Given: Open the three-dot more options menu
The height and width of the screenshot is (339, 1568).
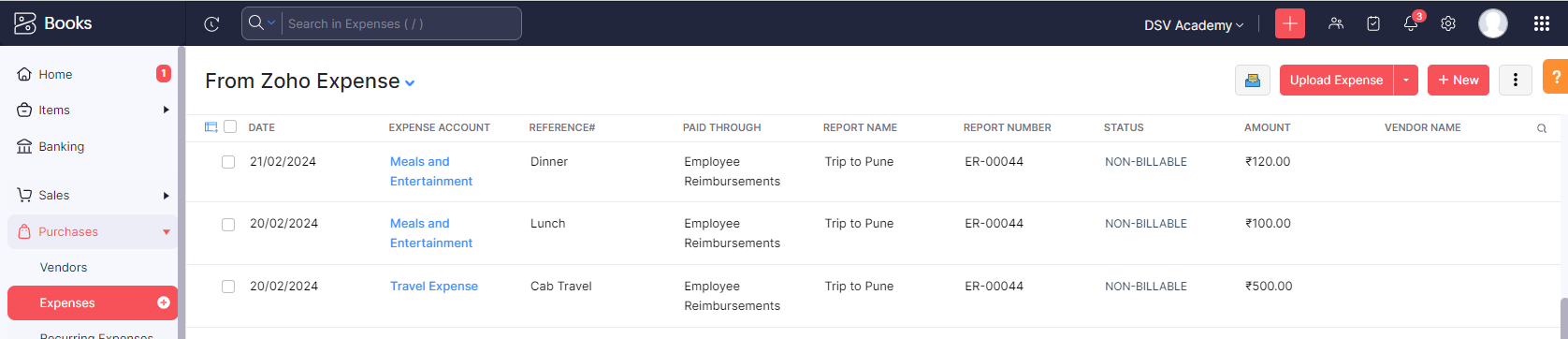Looking at the screenshot, I should pos(1516,81).
